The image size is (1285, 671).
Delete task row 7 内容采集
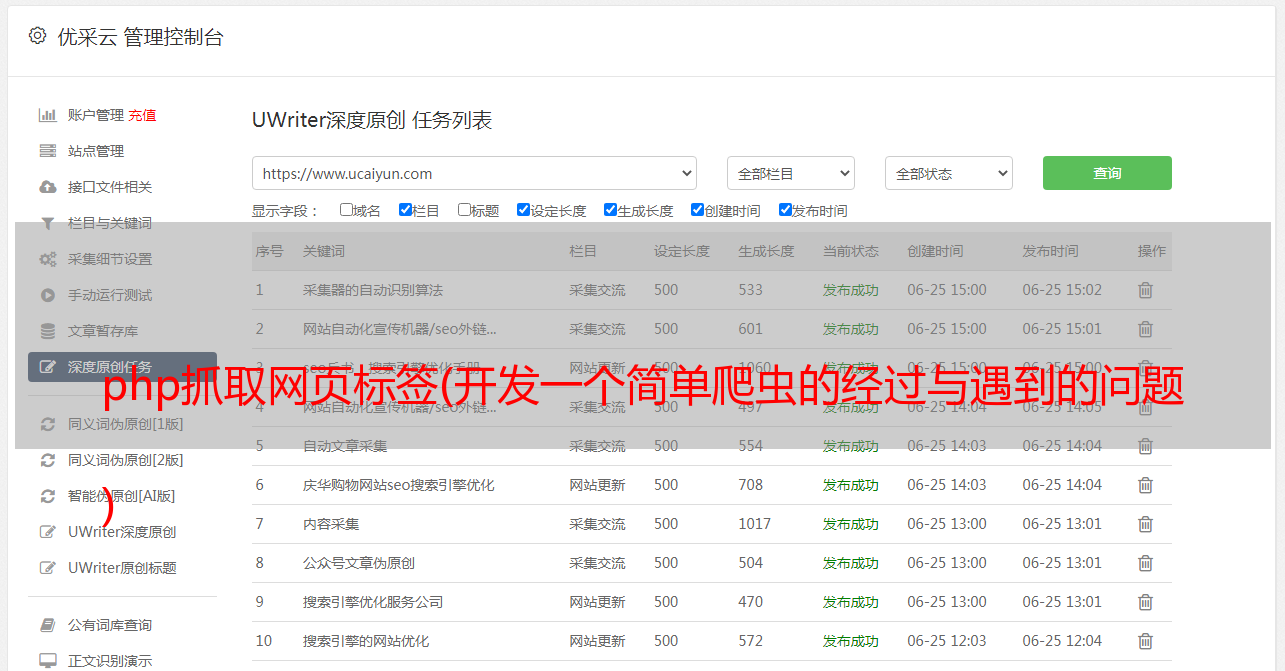click(1145, 524)
